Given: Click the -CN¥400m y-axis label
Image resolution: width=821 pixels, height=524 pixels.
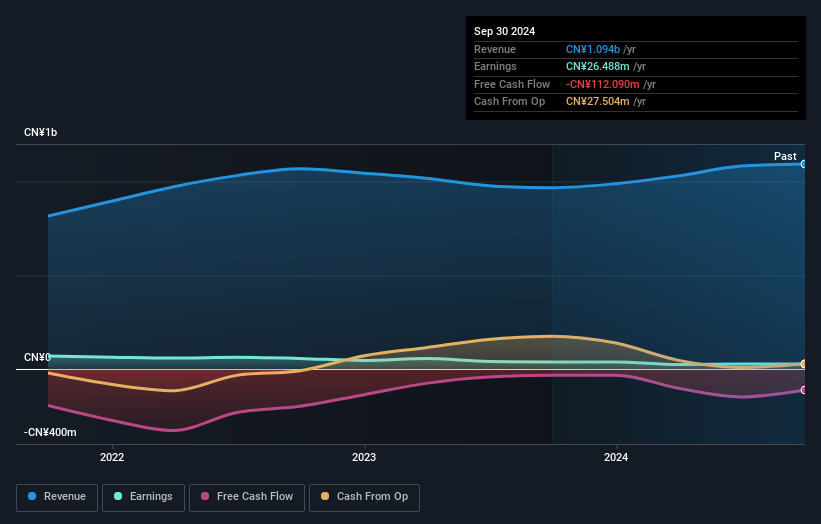Looking at the screenshot, I should point(50,432).
